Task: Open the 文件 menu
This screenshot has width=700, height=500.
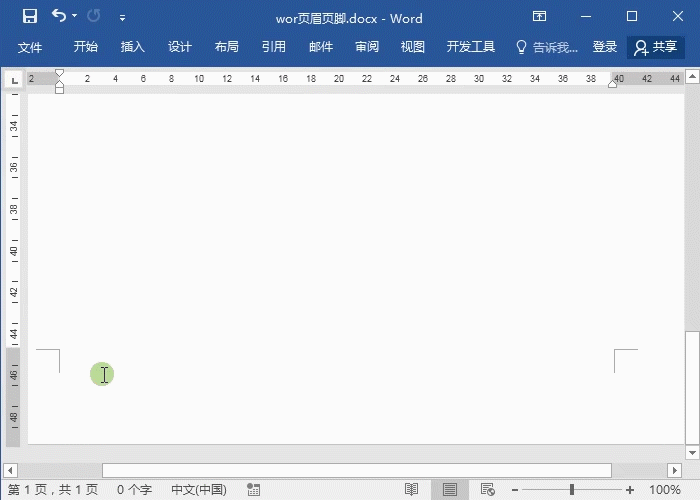Action: pos(30,47)
